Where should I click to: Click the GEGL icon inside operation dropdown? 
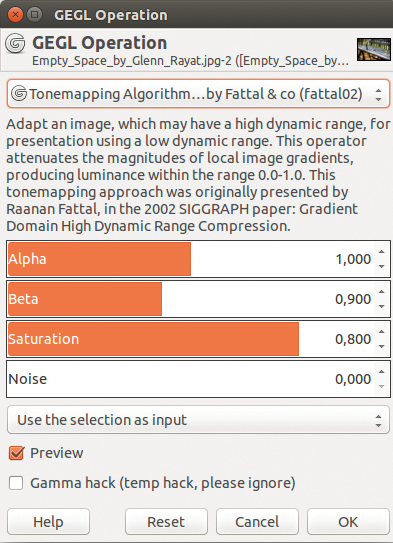(x=19, y=94)
